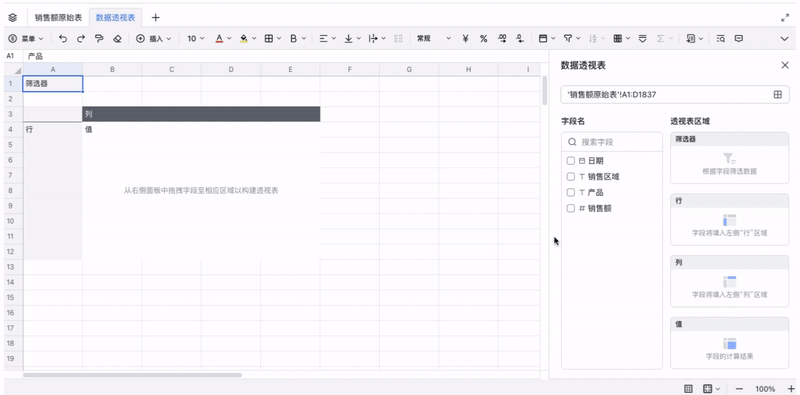The width and height of the screenshot is (800, 395).
Task: Click the 行 drop zone
Action: pyautogui.click(x=730, y=219)
